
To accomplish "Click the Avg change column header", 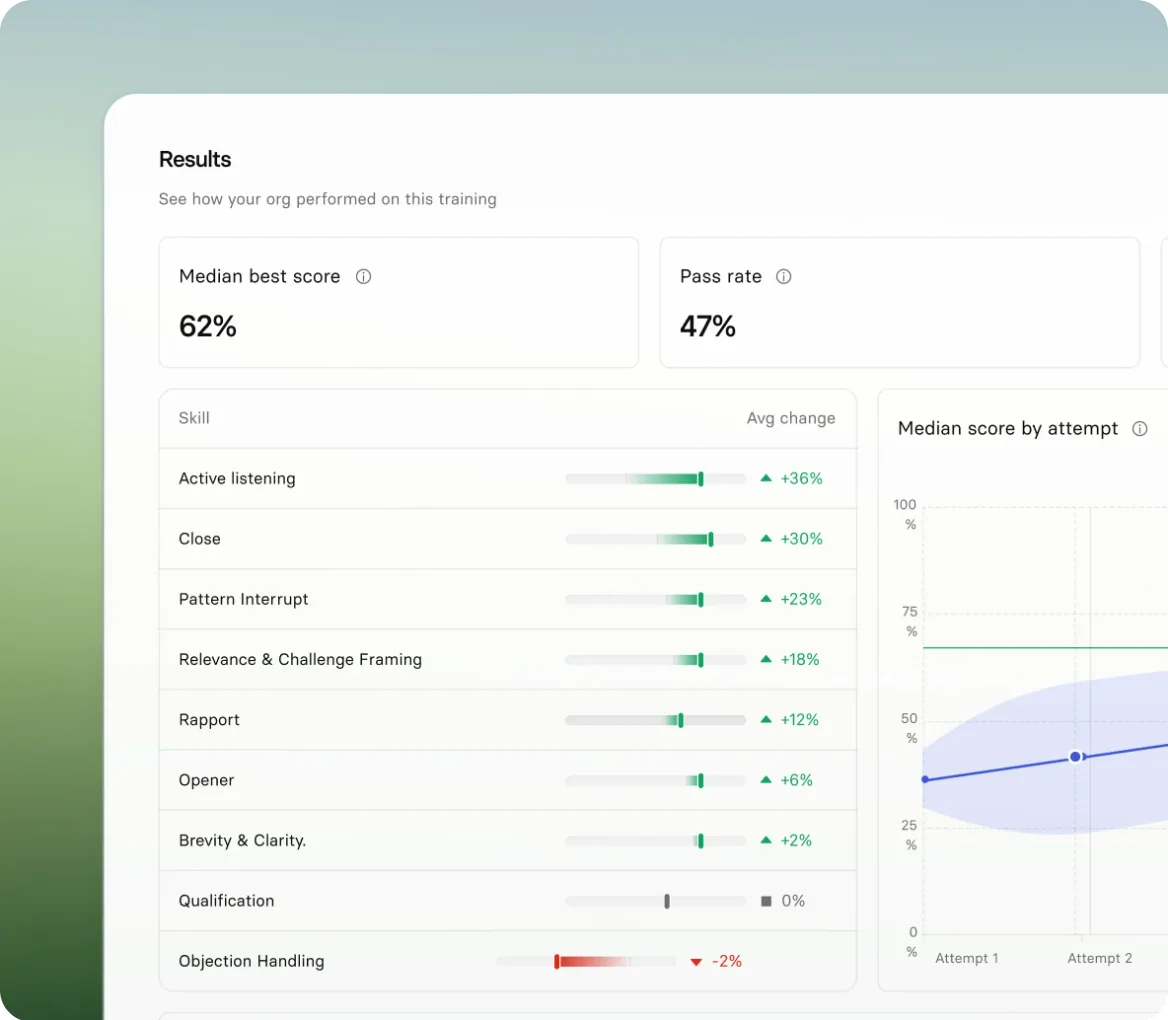I will coord(791,418).
